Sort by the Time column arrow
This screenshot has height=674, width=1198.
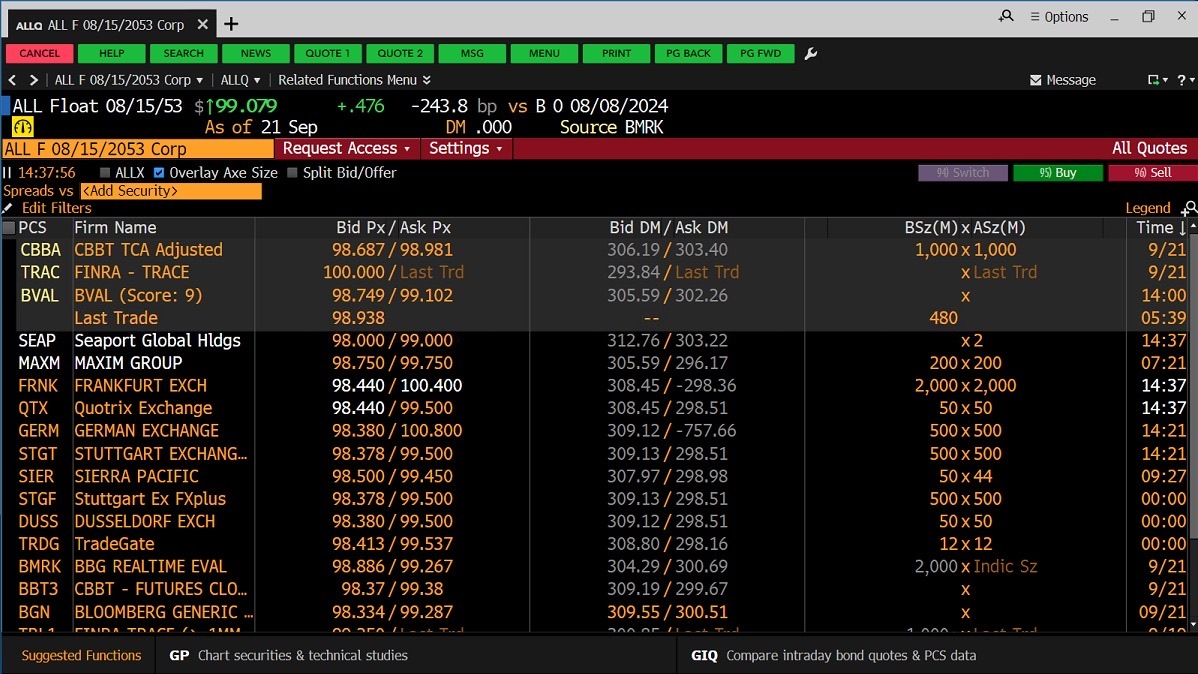(1183, 228)
